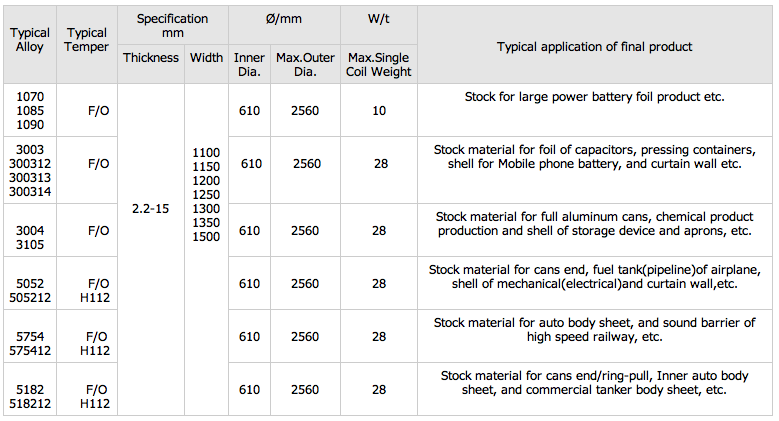Click the cans end/ring-pull application text

point(594,383)
